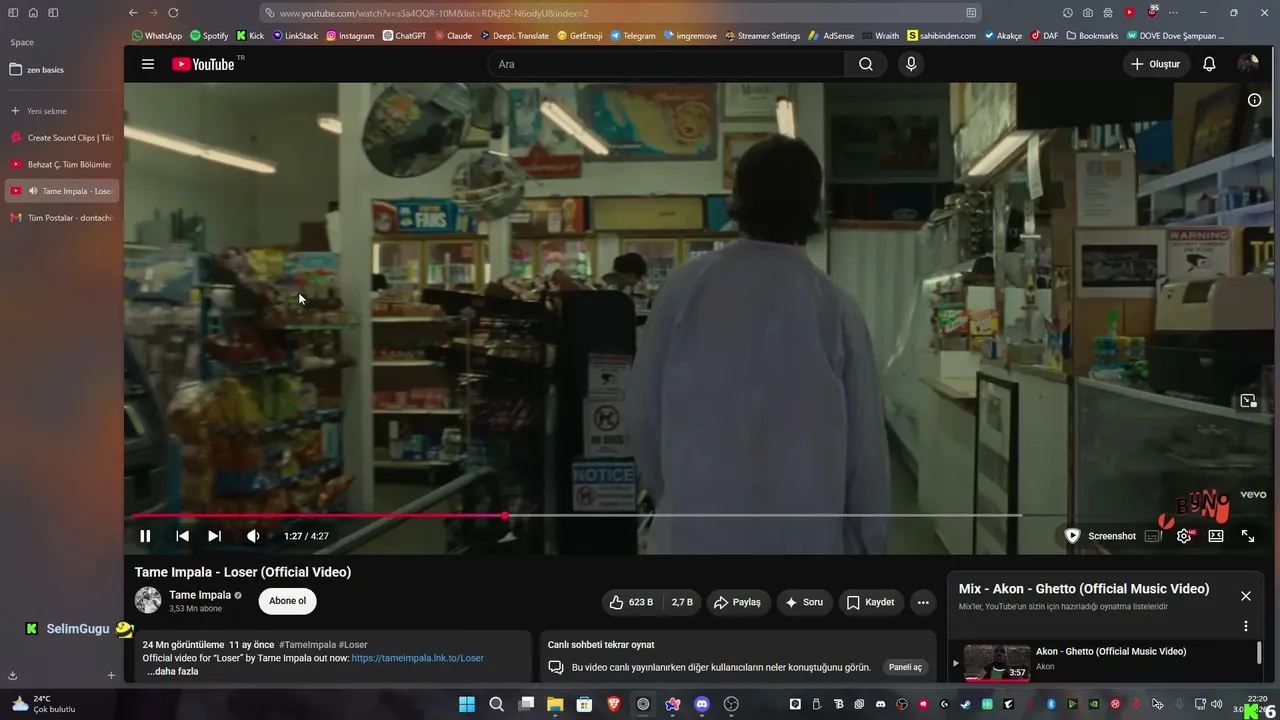
Task: Reload the current page
Action: point(173,13)
